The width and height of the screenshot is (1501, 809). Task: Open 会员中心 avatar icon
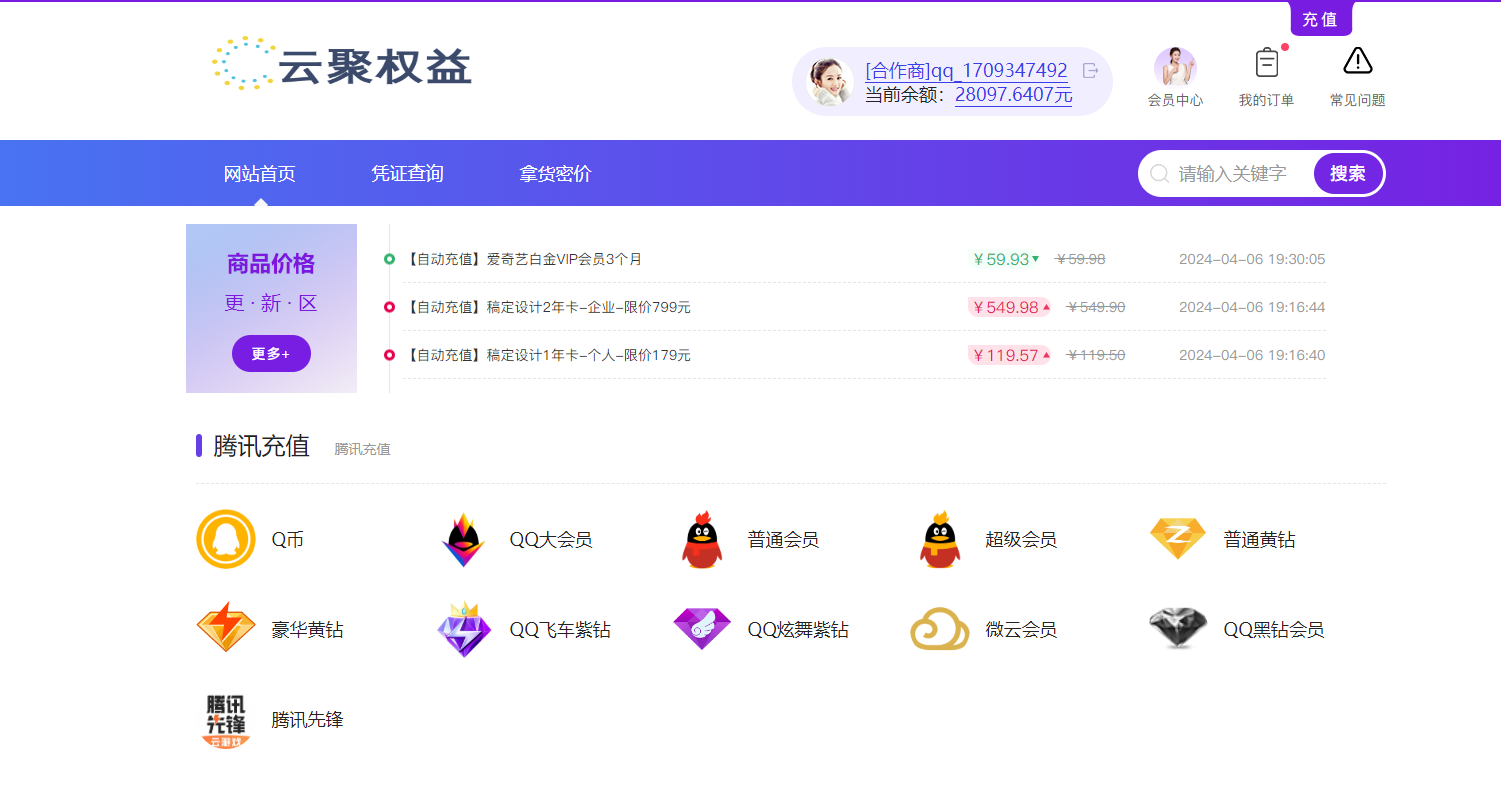tap(1176, 63)
